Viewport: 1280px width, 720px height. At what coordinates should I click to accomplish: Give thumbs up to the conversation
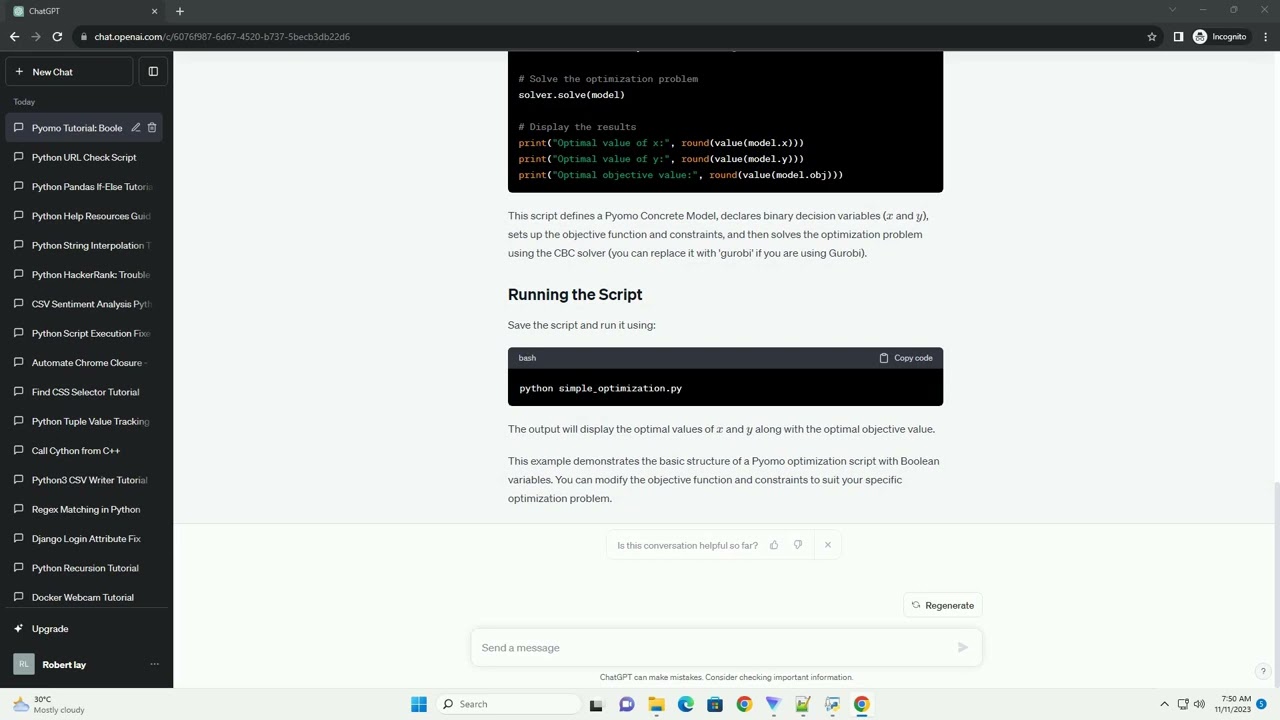(x=774, y=545)
